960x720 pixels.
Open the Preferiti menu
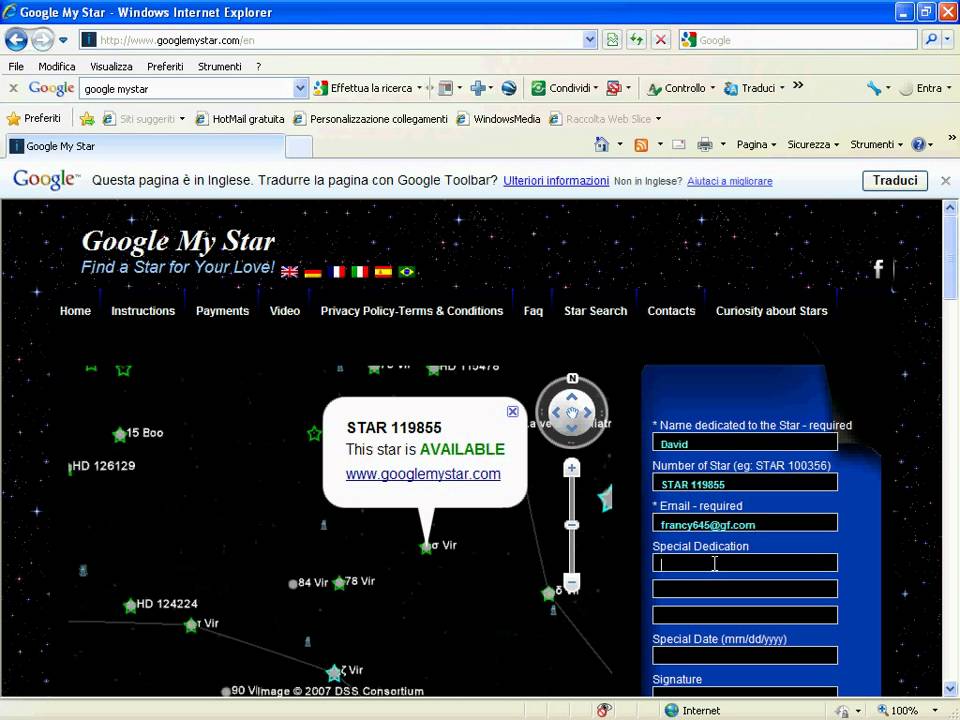(x=165, y=66)
